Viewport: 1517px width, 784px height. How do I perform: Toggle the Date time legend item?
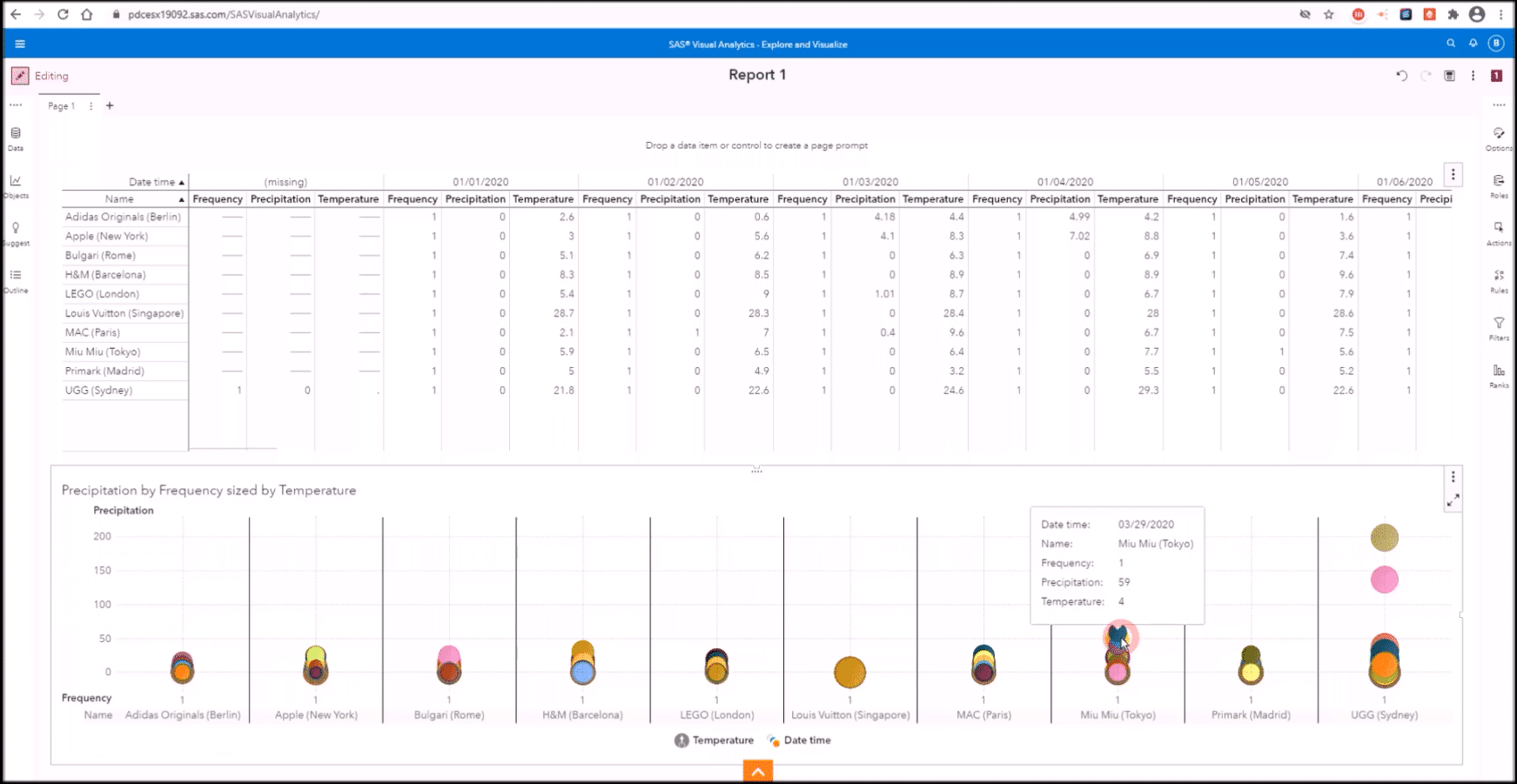point(799,740)
